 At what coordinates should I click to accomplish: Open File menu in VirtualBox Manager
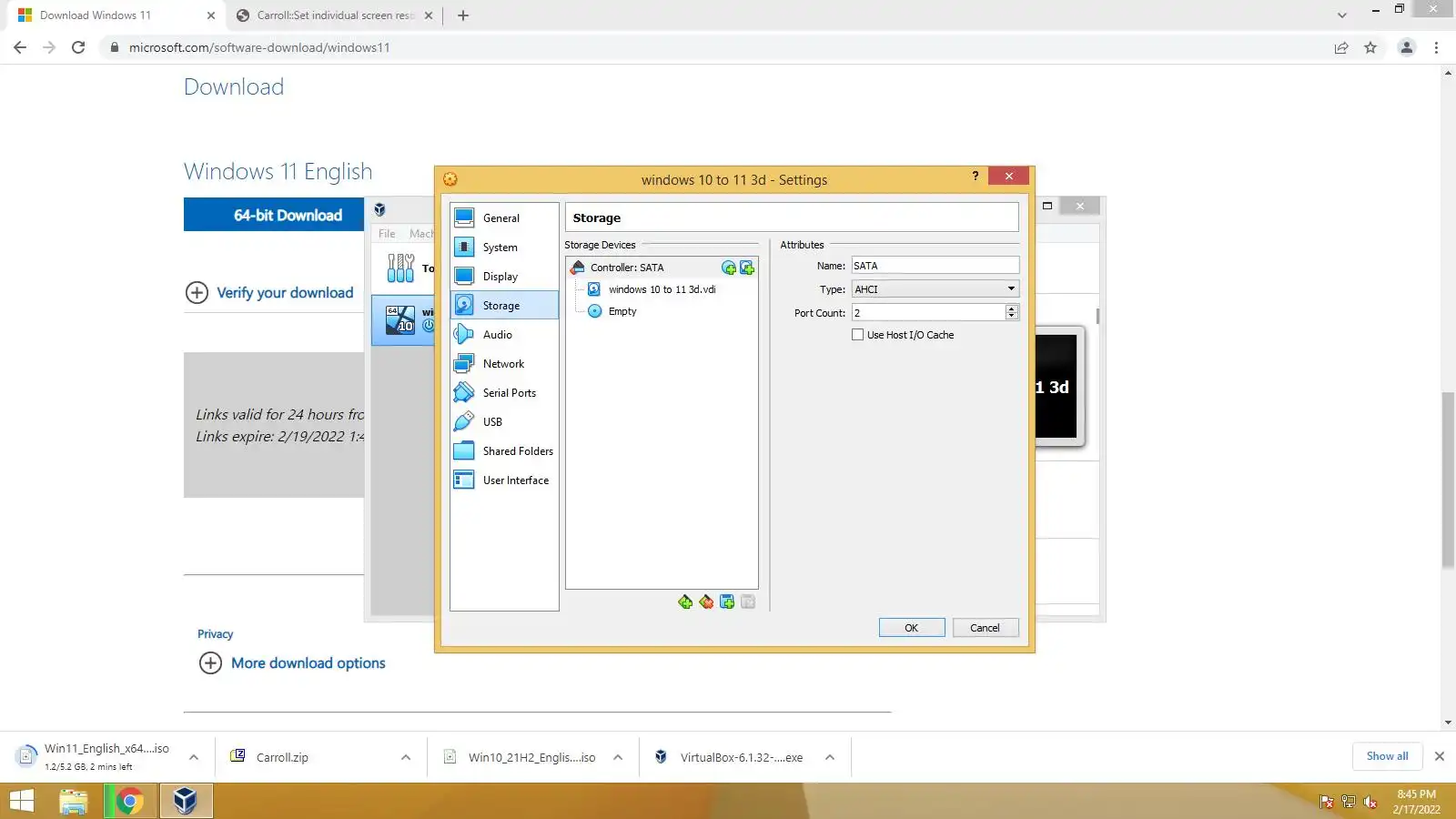[387, 234]
